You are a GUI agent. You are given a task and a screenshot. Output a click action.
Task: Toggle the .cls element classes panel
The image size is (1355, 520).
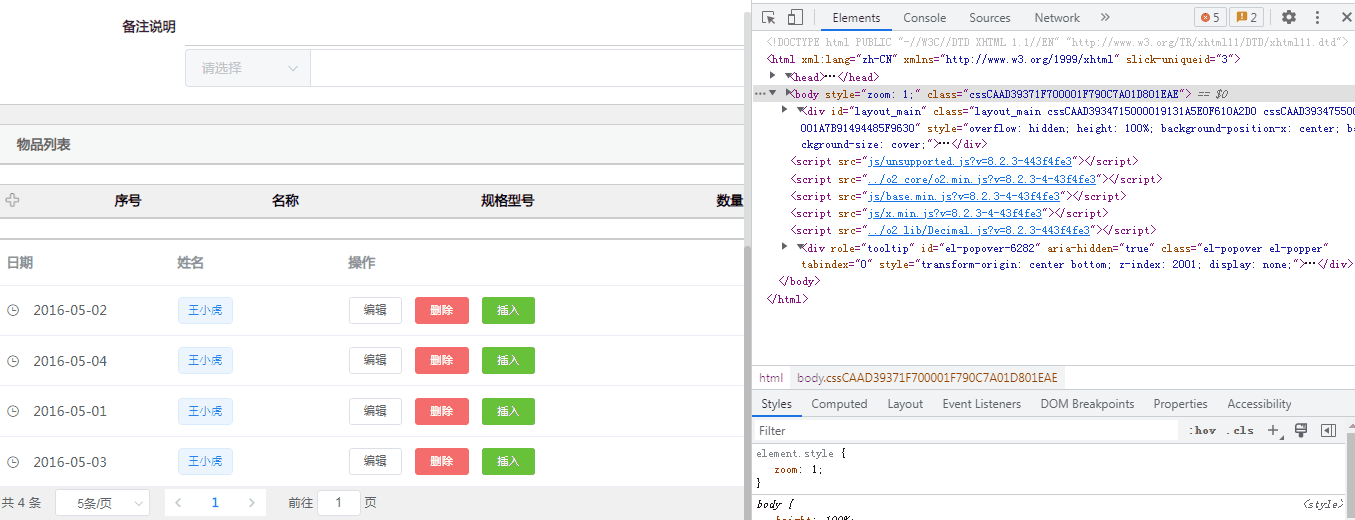click(x=1242, y=431)
